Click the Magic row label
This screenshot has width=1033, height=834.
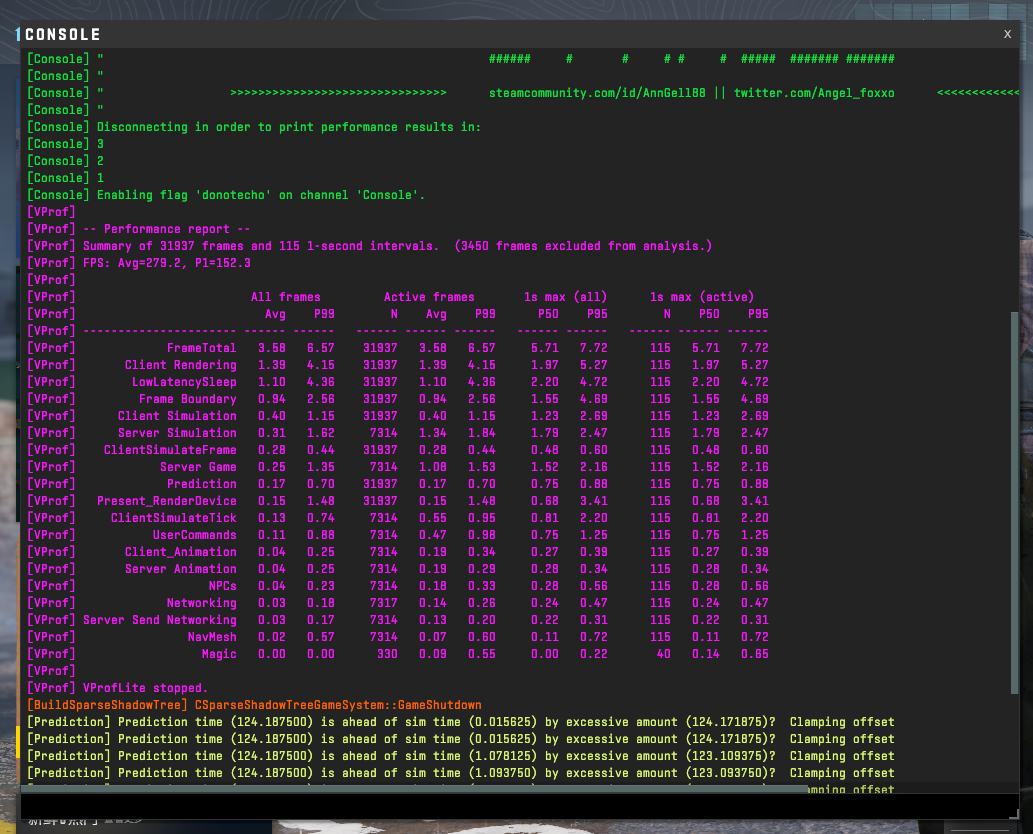(219, 654)
